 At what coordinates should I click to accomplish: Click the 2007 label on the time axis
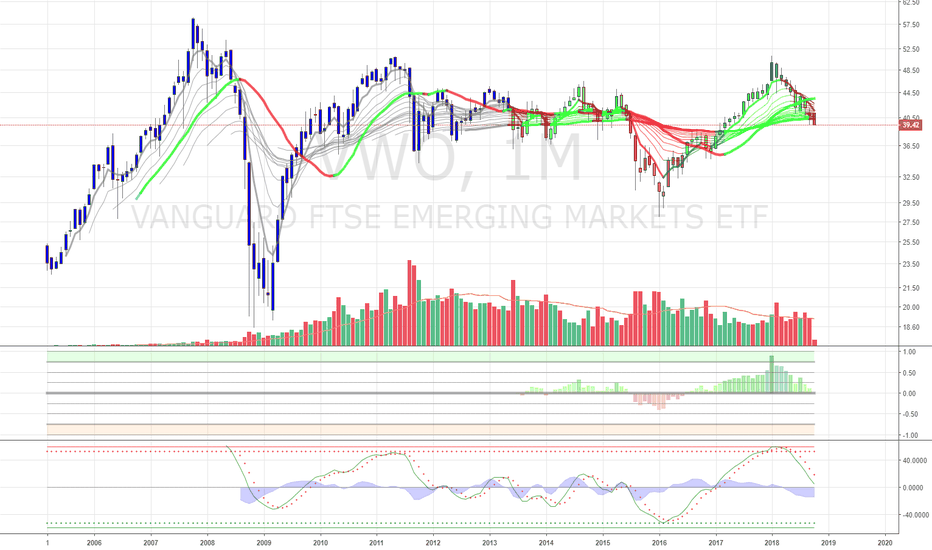click(150, 542)
